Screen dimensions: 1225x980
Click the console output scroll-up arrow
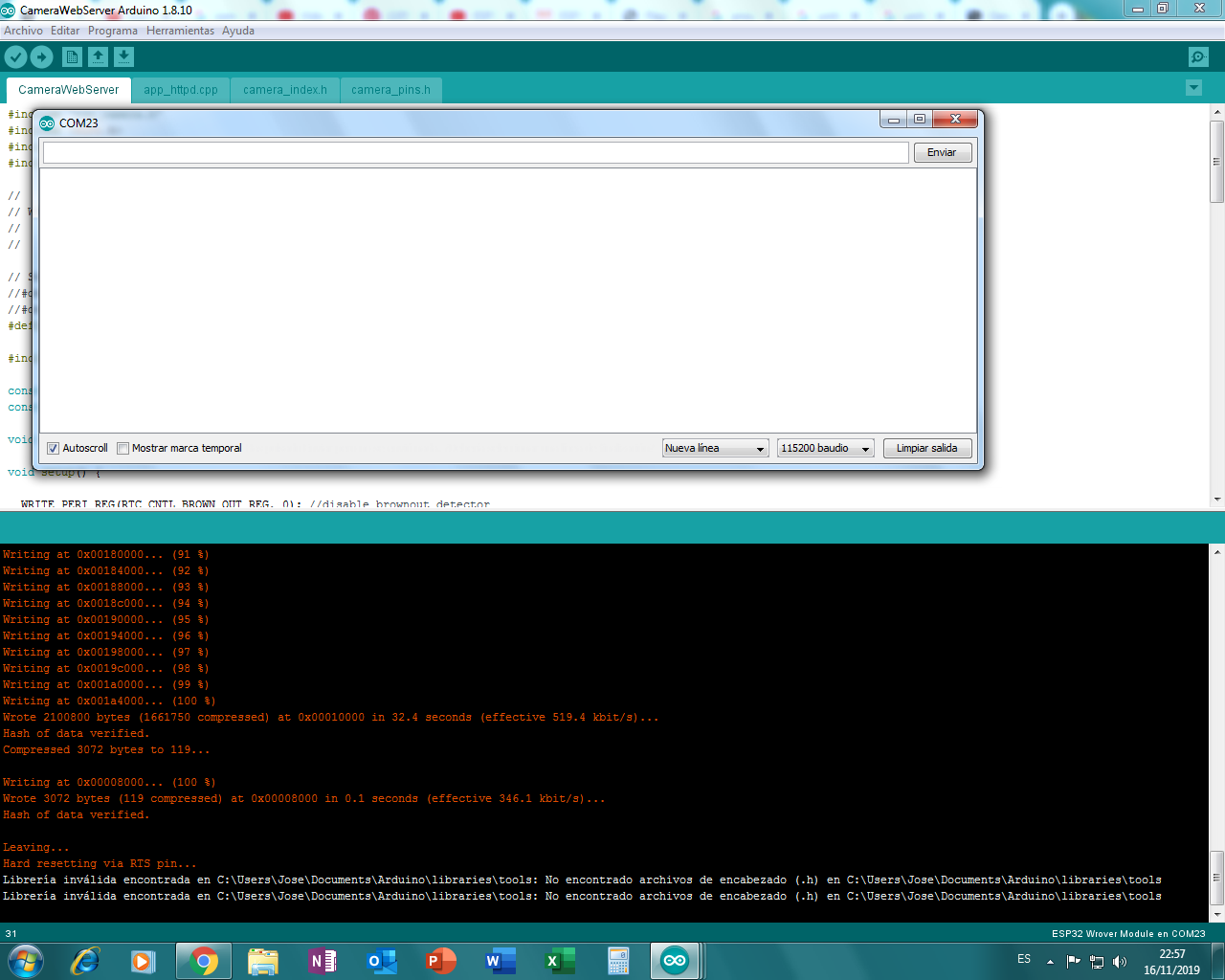pos(1217,552)
